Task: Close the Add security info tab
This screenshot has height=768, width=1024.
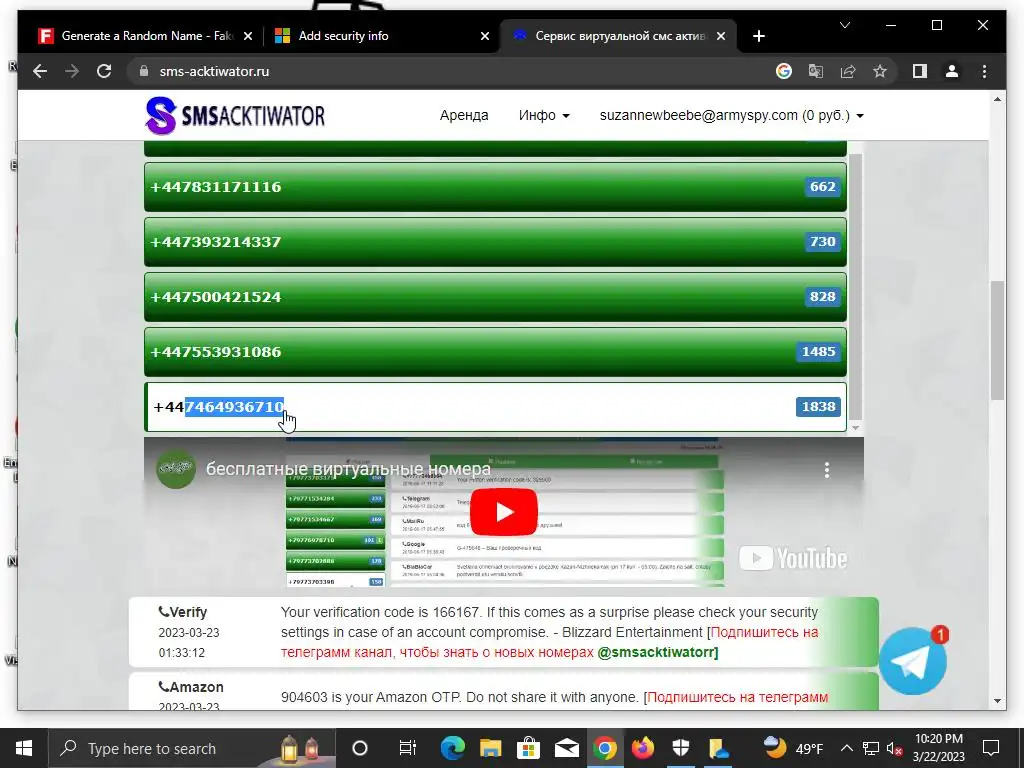Action: tap(485, 36)
